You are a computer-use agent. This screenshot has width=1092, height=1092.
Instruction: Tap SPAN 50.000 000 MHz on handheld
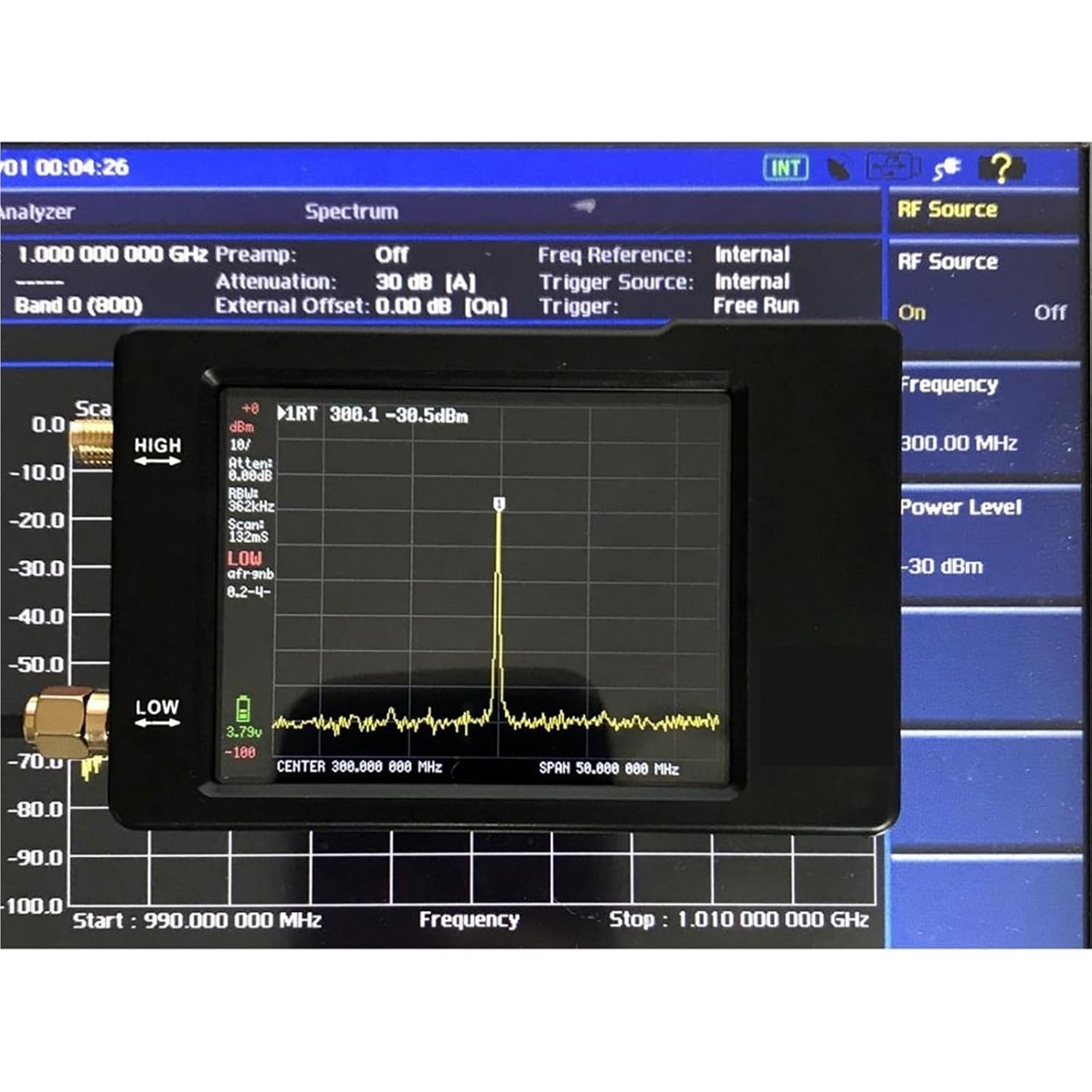click(x=609, y=768)
